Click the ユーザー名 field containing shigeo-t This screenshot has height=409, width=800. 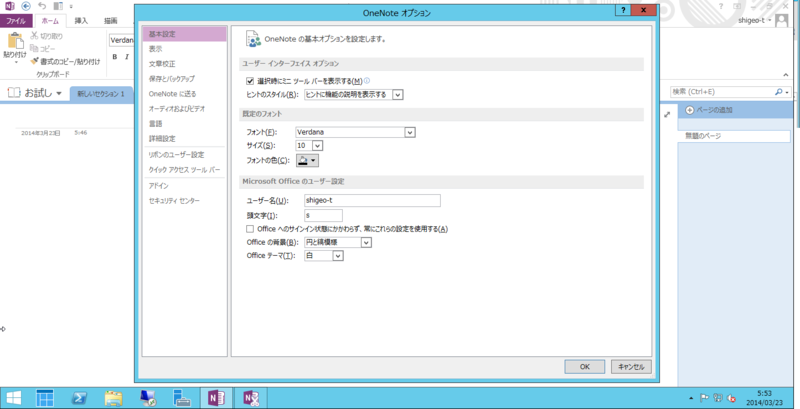(x=372, y=200)
